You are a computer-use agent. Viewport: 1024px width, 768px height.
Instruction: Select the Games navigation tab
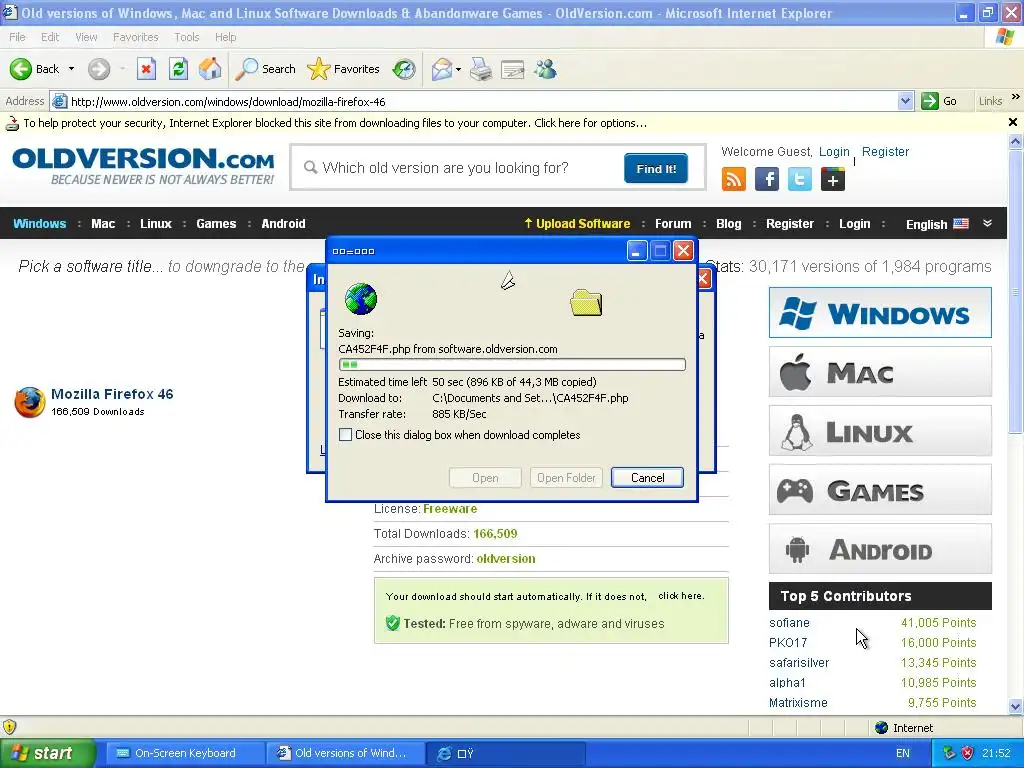coord(216,223)
